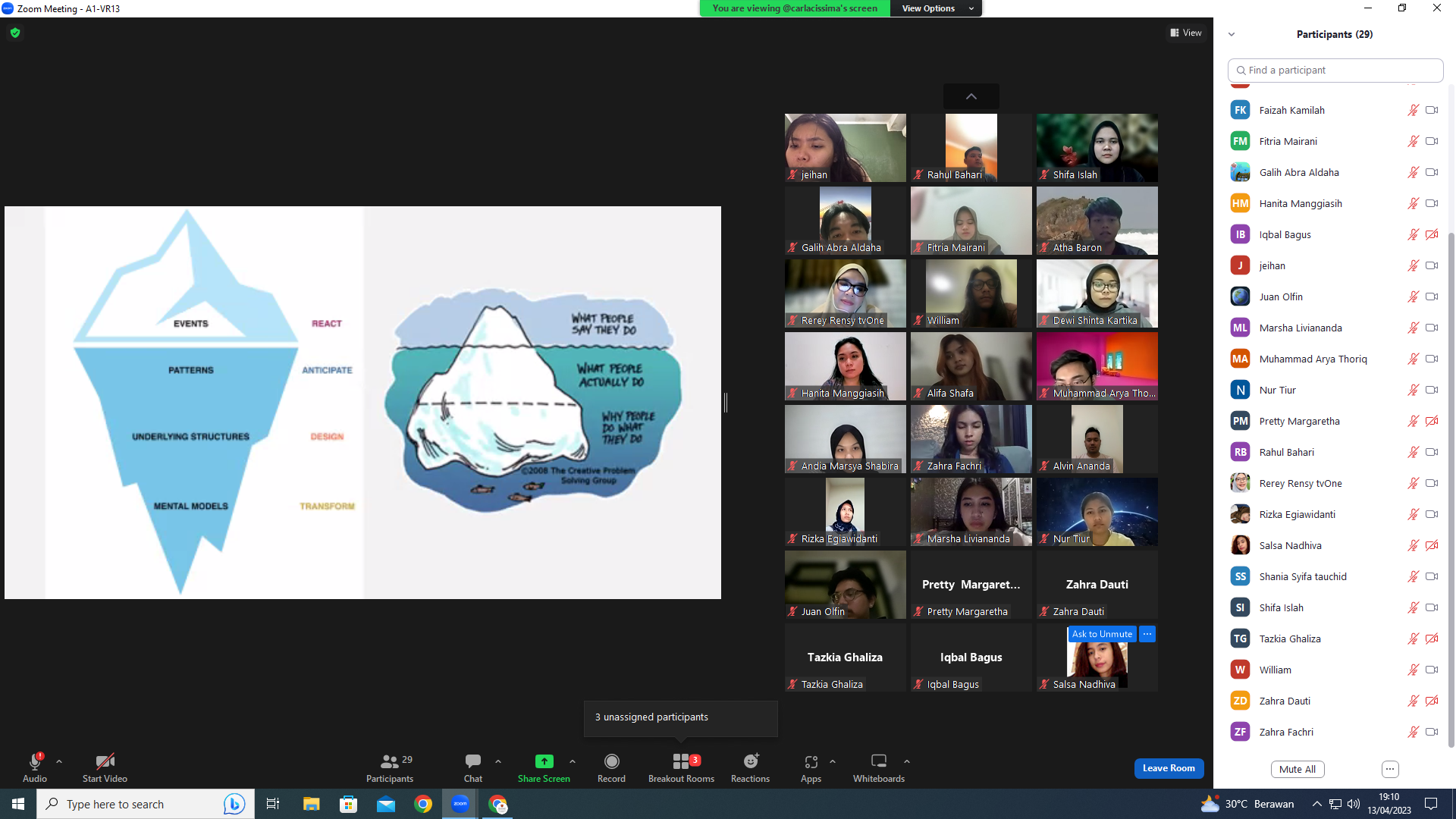This screenshot has height=819, width=1456.
Task: Select Alifa Shafa's video thumbnail
Action: pyautogui.click(x=971, y=366)
